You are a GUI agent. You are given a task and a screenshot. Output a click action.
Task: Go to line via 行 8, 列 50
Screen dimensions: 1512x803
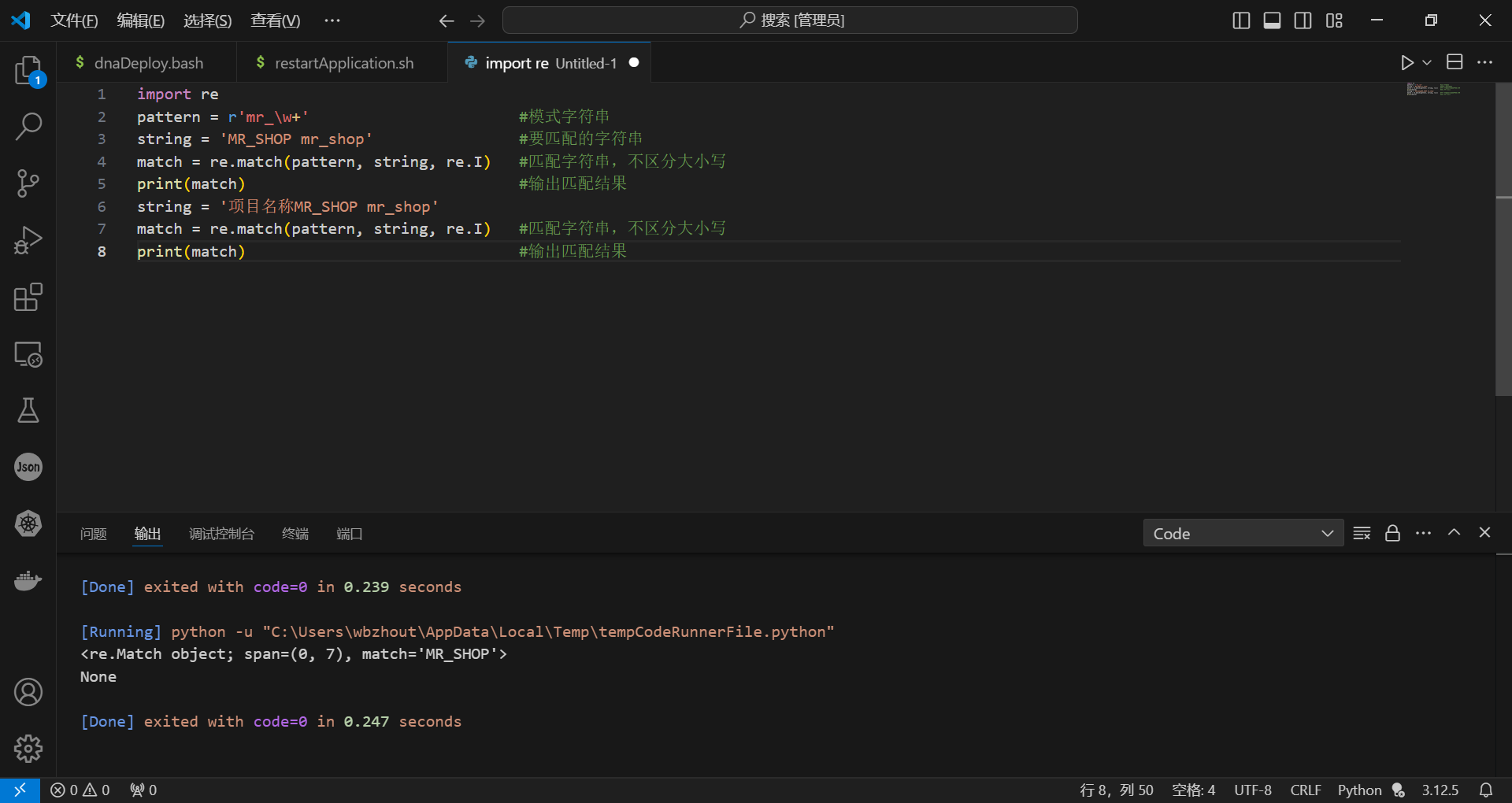pos(1116,790)
